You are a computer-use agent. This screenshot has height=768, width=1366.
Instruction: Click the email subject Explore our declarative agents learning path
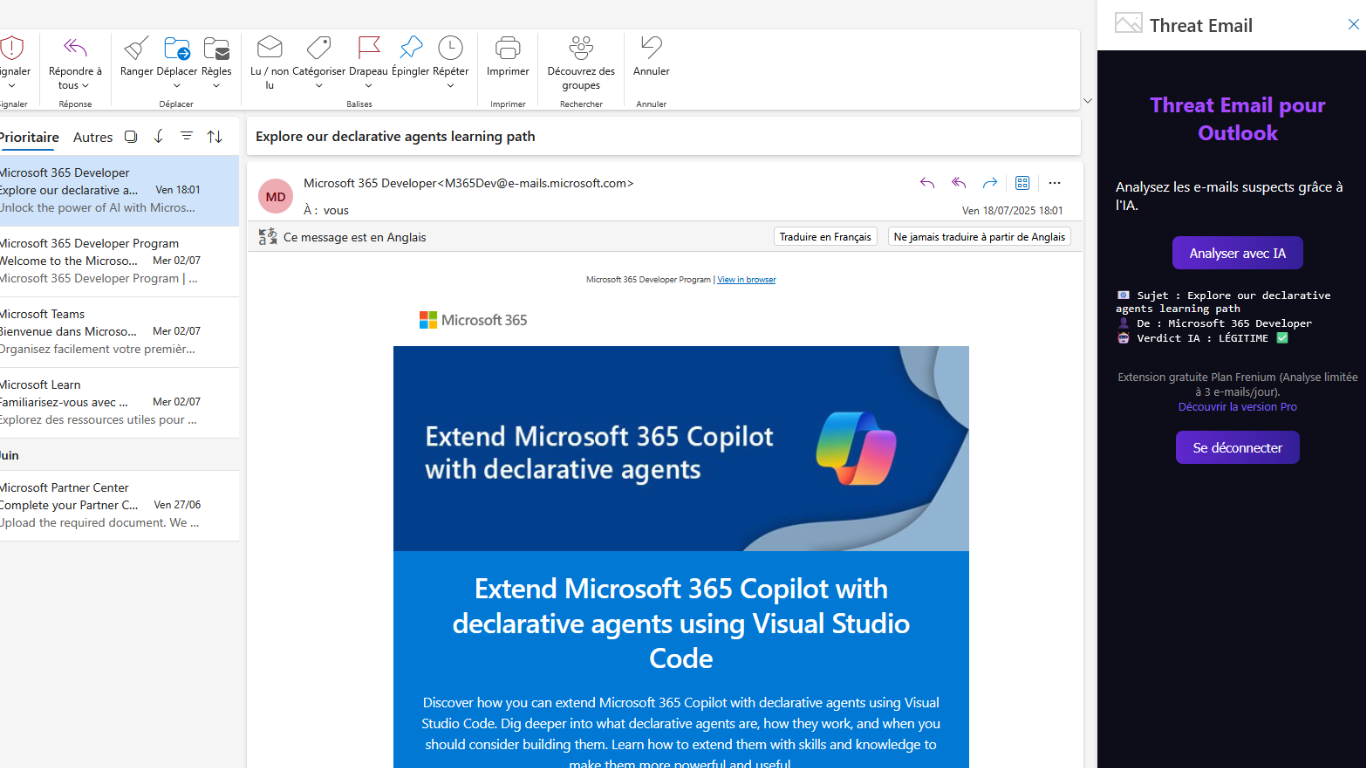coord(395,136)
